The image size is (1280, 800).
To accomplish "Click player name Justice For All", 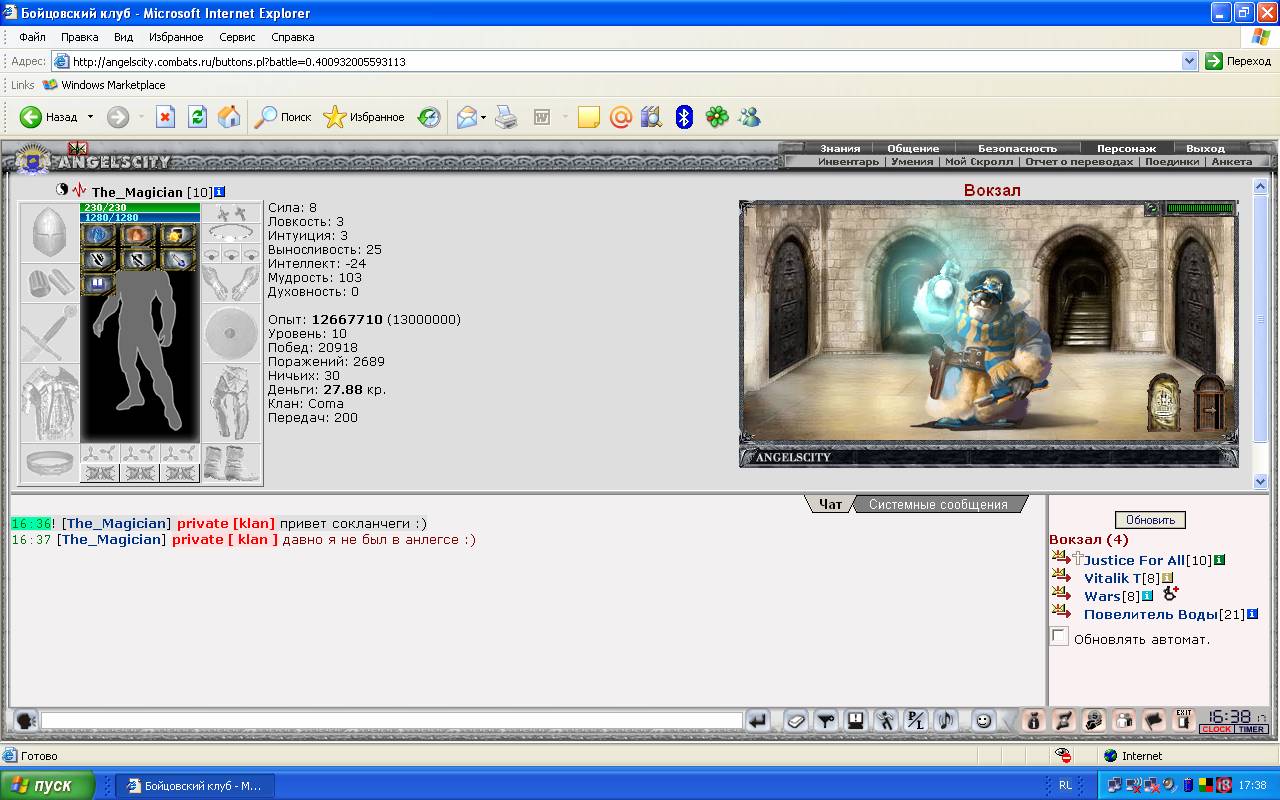I will coord(1134,560).
